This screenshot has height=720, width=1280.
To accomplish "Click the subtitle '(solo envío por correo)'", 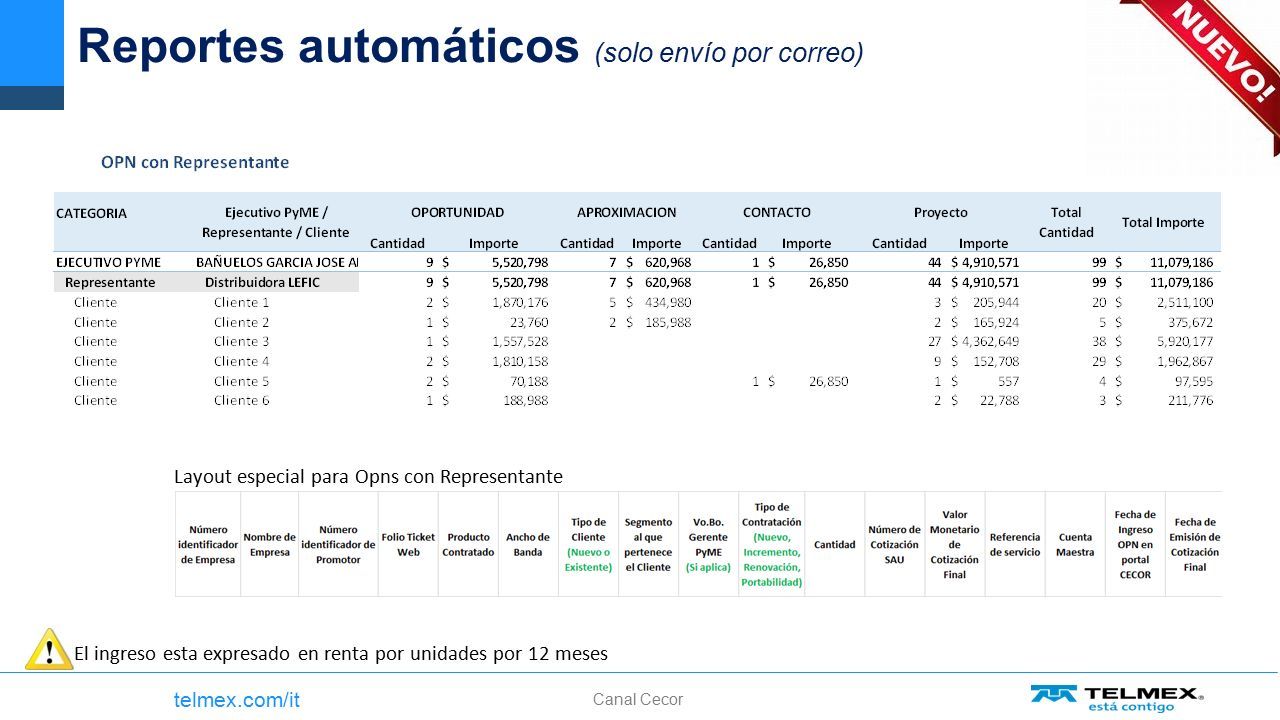I will 729,53.
